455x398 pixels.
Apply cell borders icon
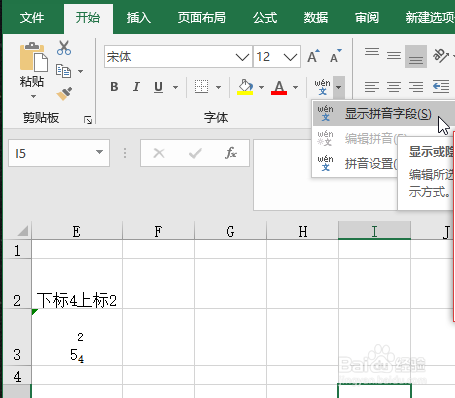201,87
